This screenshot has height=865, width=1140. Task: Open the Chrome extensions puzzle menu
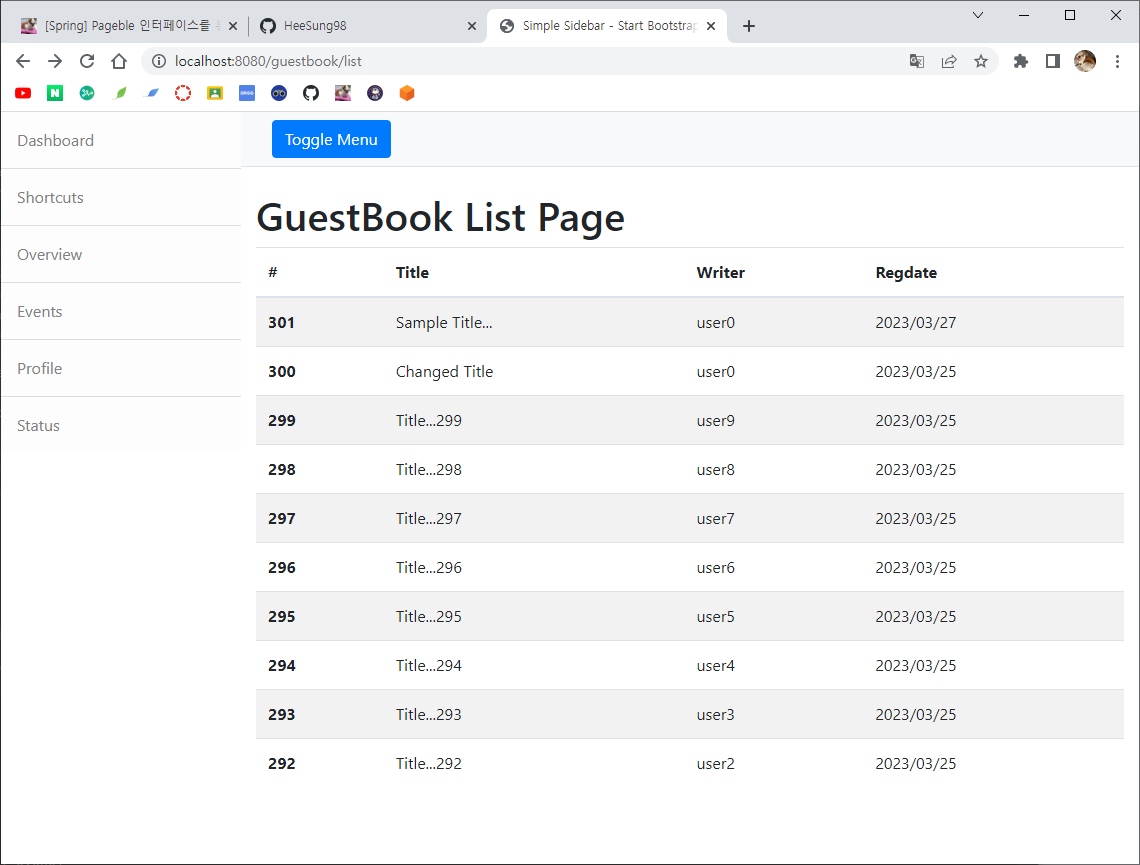click(1021, 61)
